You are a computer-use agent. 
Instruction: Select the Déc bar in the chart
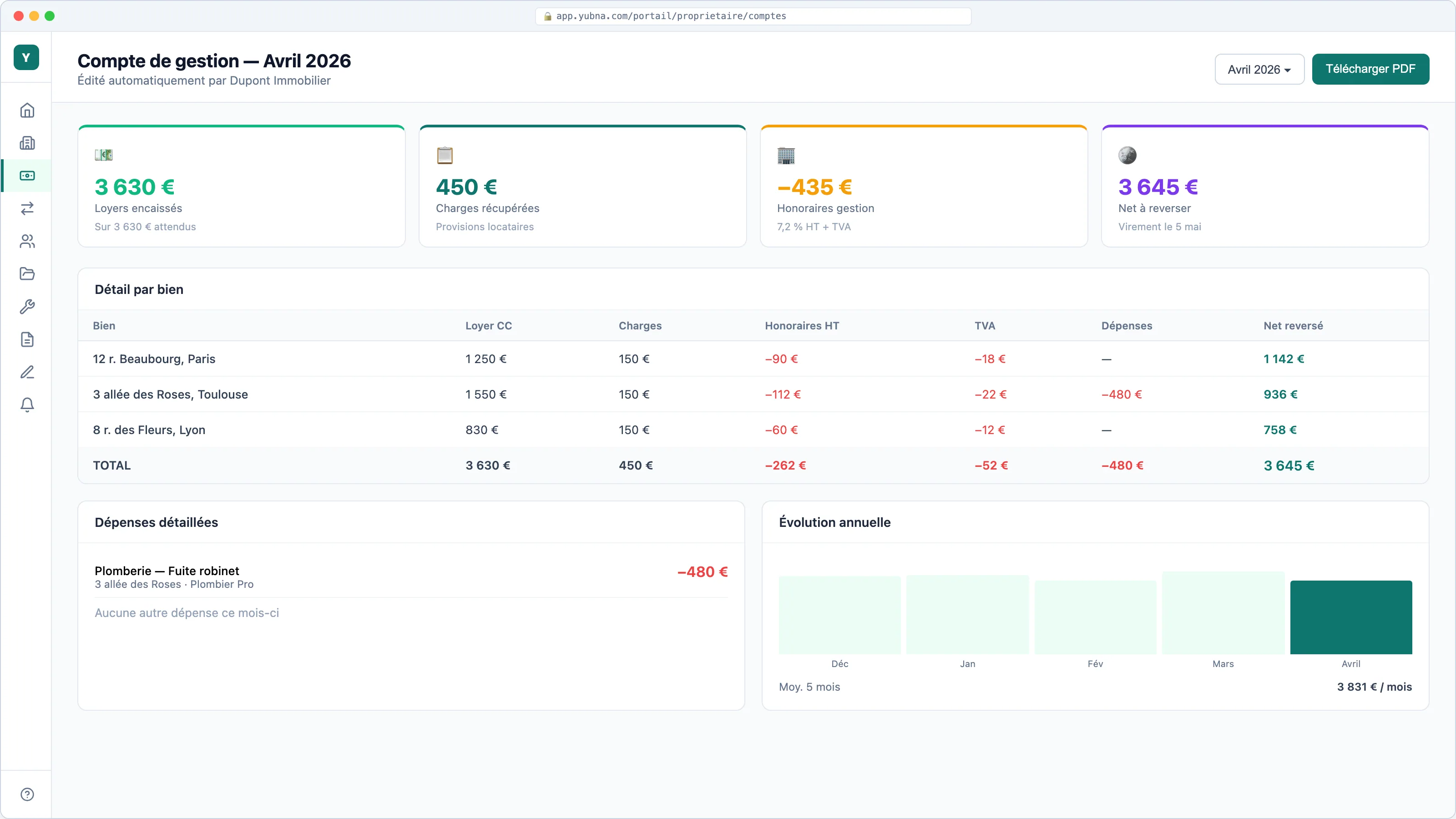pos(839,615)
